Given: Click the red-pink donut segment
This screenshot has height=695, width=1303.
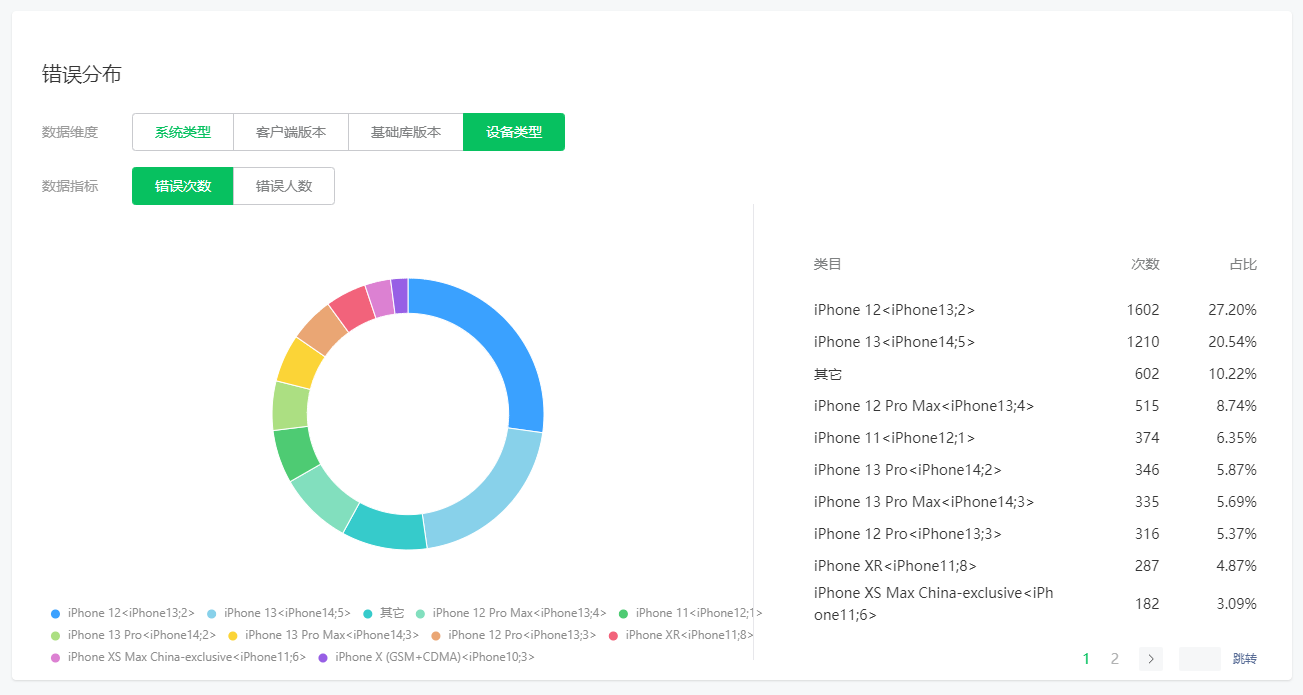Looking at the screenshot, I should pos(352,308).
